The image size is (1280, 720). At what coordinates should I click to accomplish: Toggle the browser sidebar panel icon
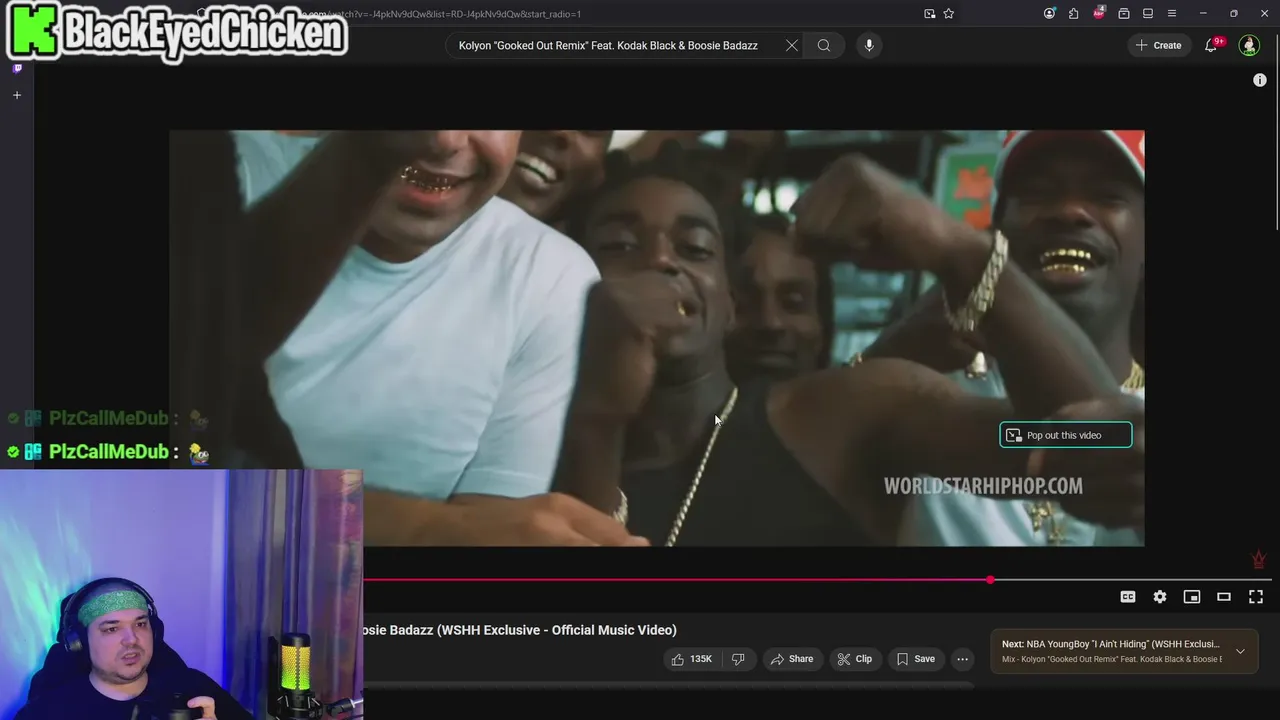pyautogui.click(x=1148, y=14)
